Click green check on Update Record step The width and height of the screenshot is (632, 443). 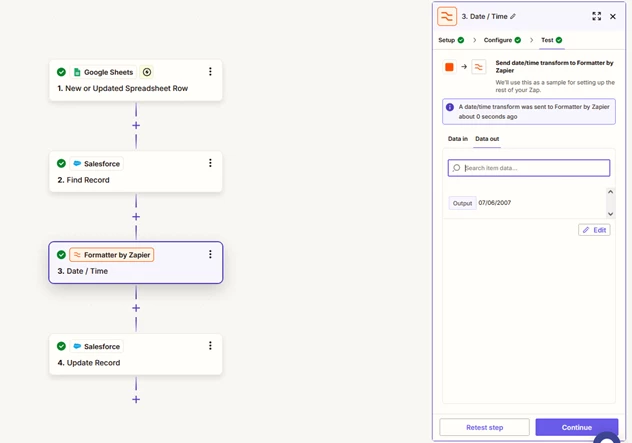point(61,346)
